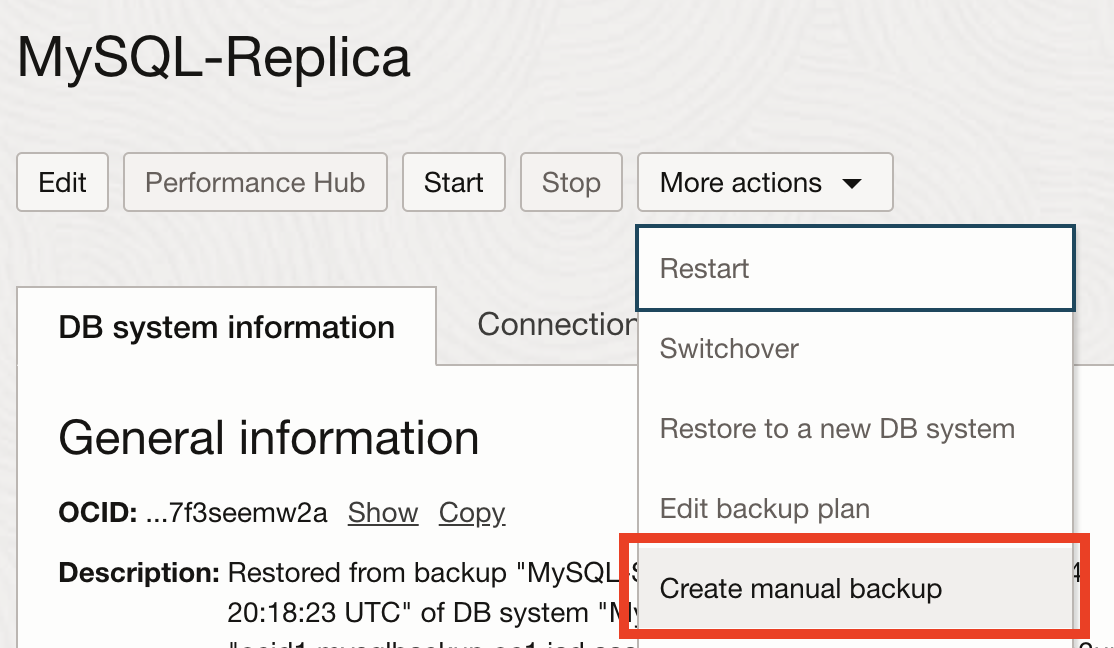The width and height of the screenshot is (1114, 648).
Task: Select Restore to a new DB system
Action: (x=838, y=428)
